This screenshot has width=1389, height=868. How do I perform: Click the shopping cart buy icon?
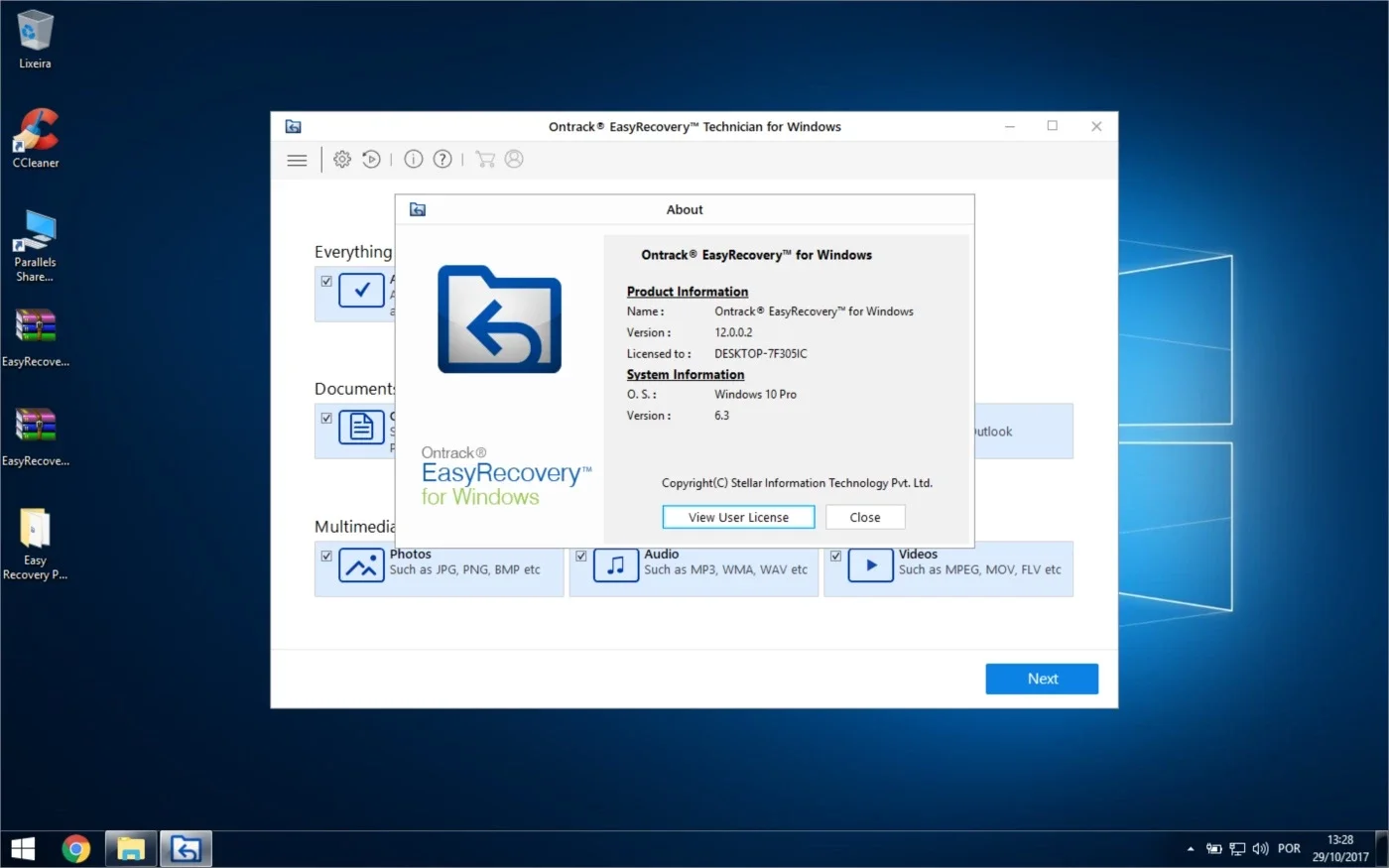coord(485,159)
